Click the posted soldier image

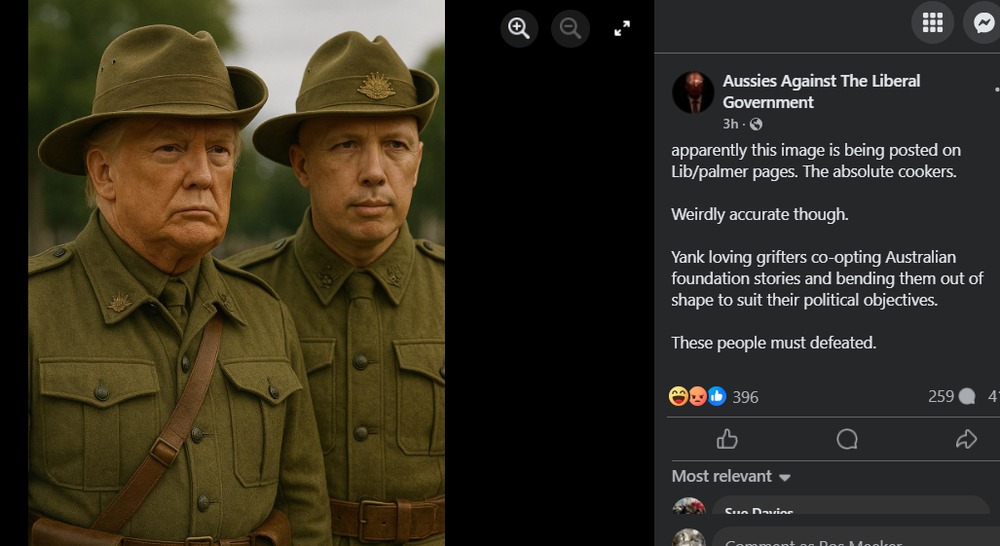pyautogui.click(x=236, y=272)
